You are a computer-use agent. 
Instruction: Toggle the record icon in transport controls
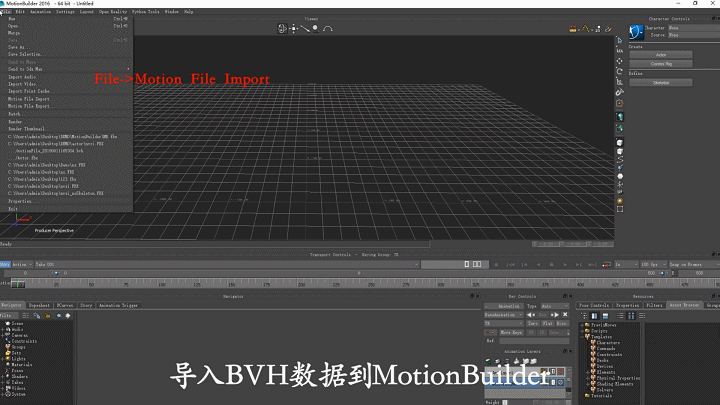coord(496,264)
